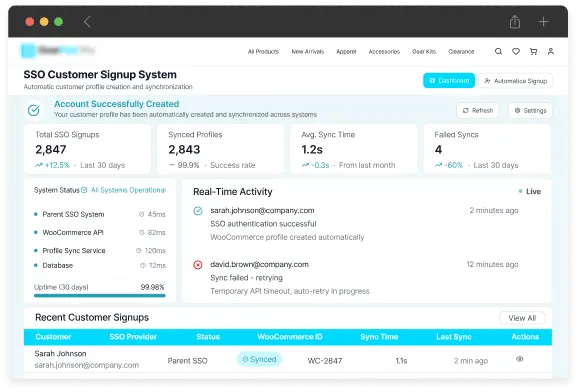
Task: Click clock icon next to 82ms
Action: (141, 233)
